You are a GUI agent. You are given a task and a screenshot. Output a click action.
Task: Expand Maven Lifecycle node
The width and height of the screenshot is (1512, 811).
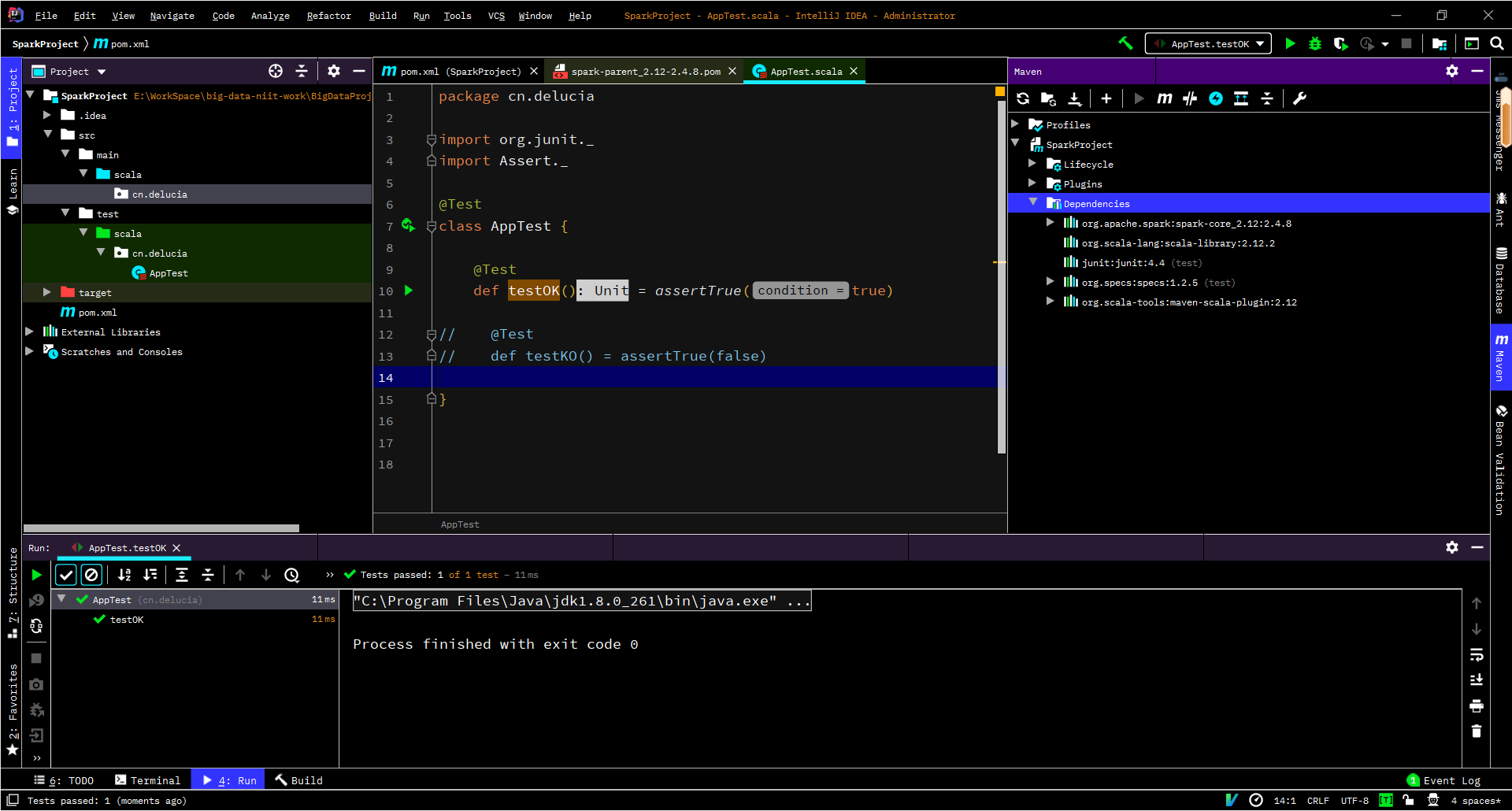(1032, 164)
